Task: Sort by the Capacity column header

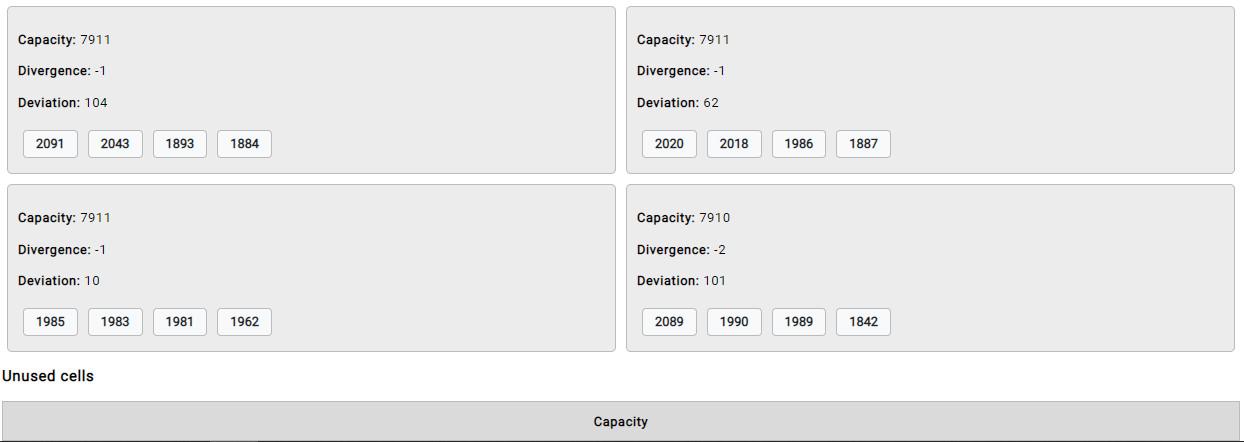Action: (620, 422)
